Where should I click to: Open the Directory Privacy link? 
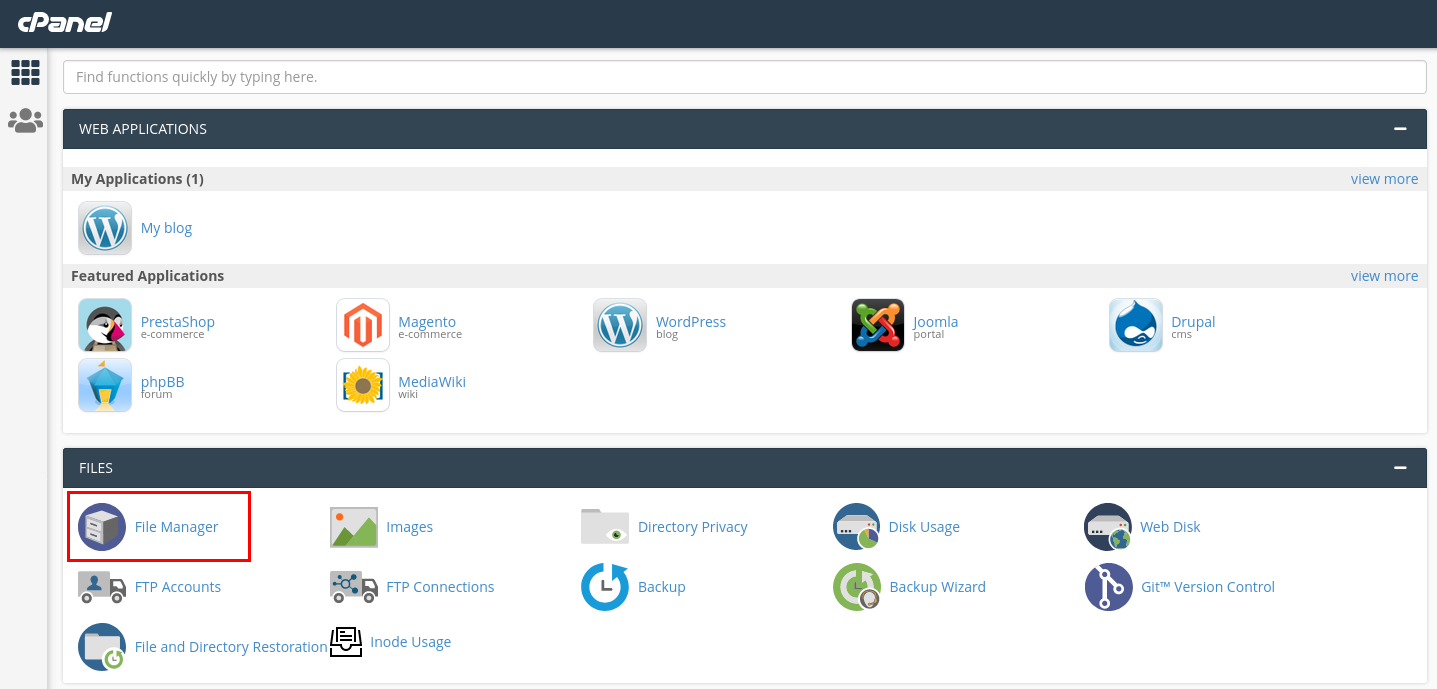[693, 527]
